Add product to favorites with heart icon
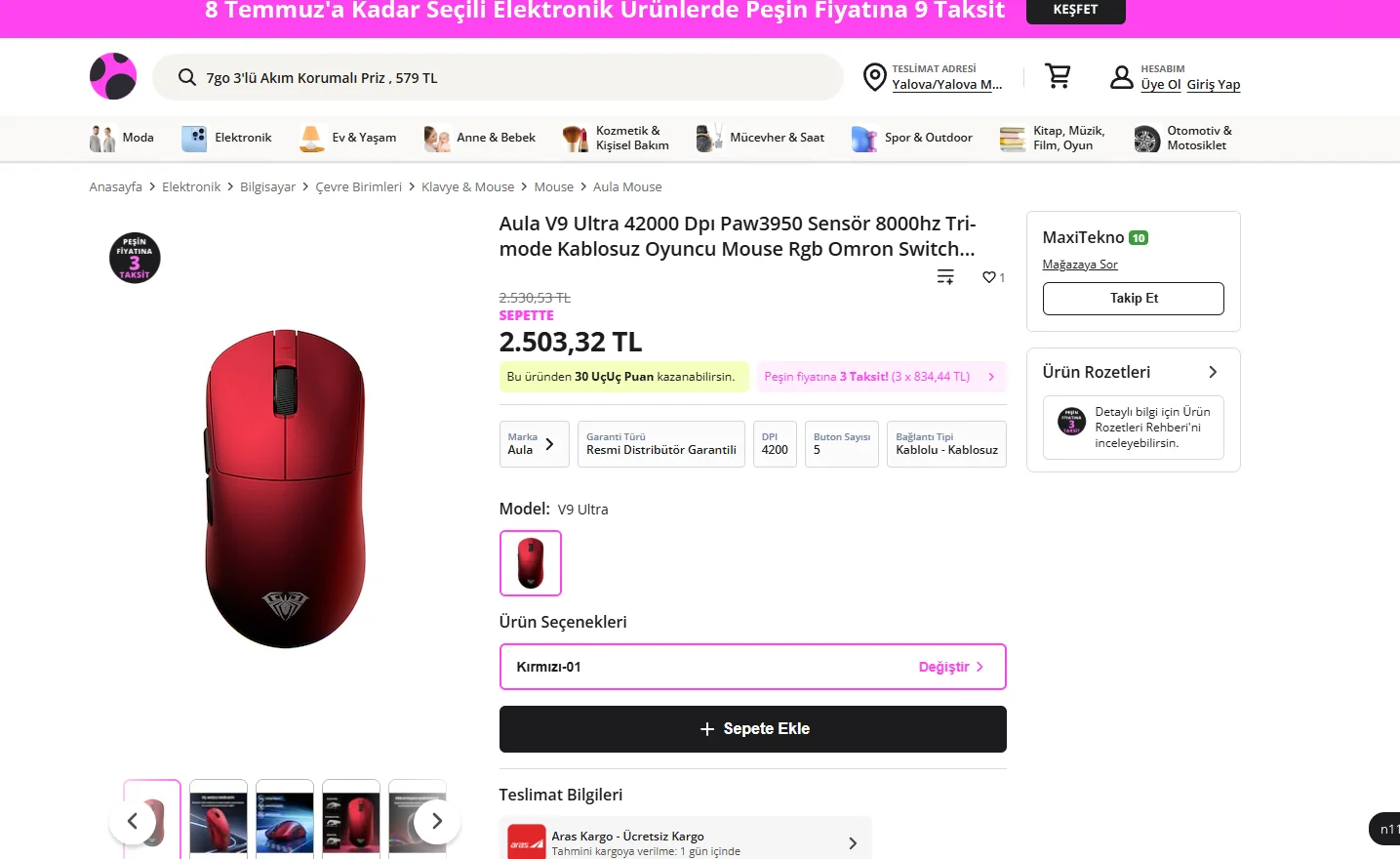Viewport: 1400px width, 859px height. point(988,277)
